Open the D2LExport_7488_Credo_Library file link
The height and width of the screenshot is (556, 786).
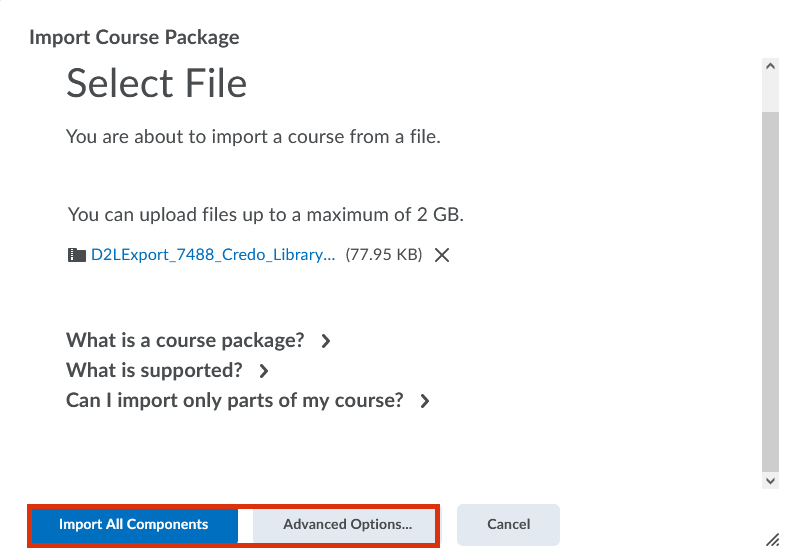212,255
